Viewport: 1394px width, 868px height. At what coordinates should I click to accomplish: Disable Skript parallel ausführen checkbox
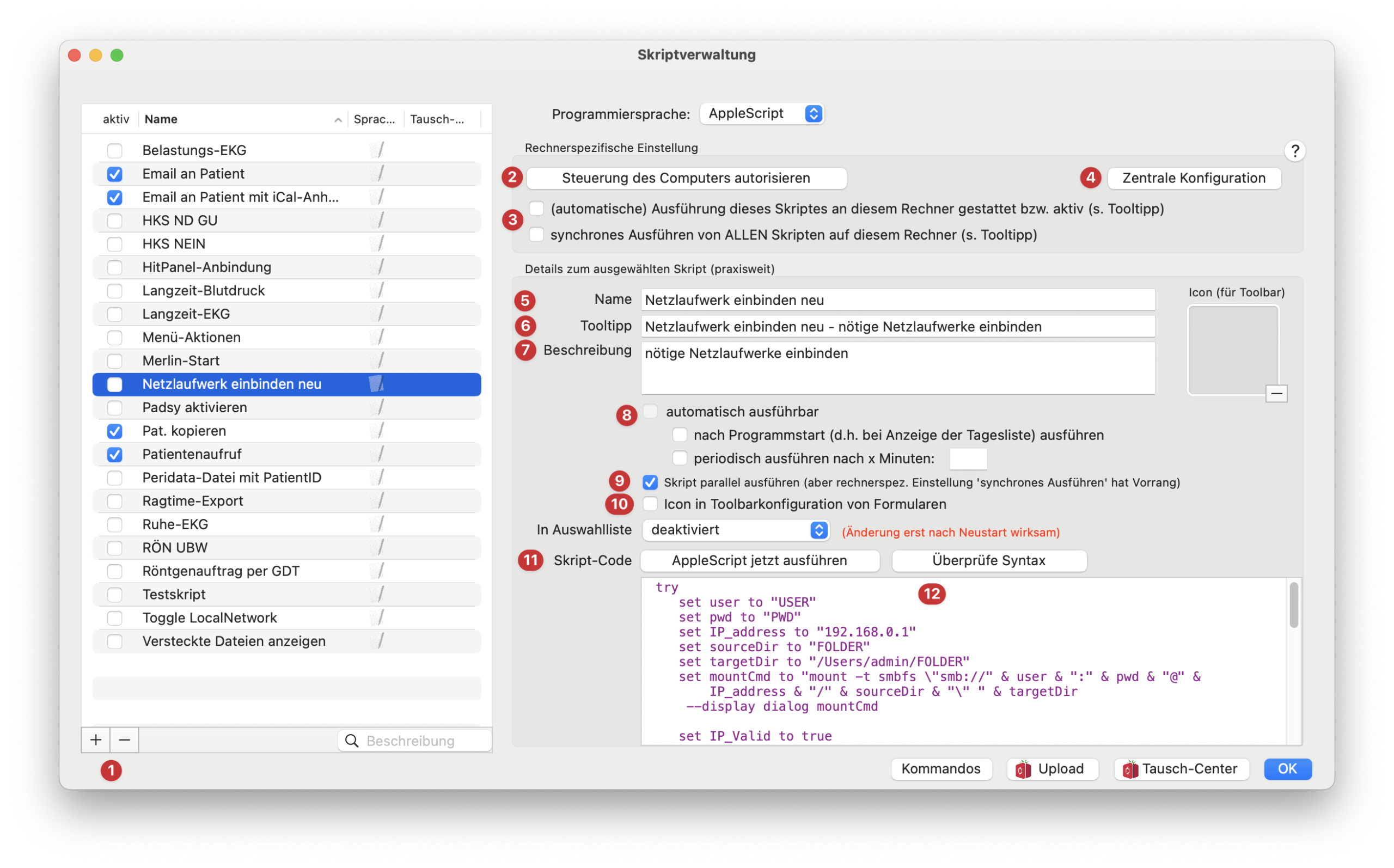click(650, 482)
